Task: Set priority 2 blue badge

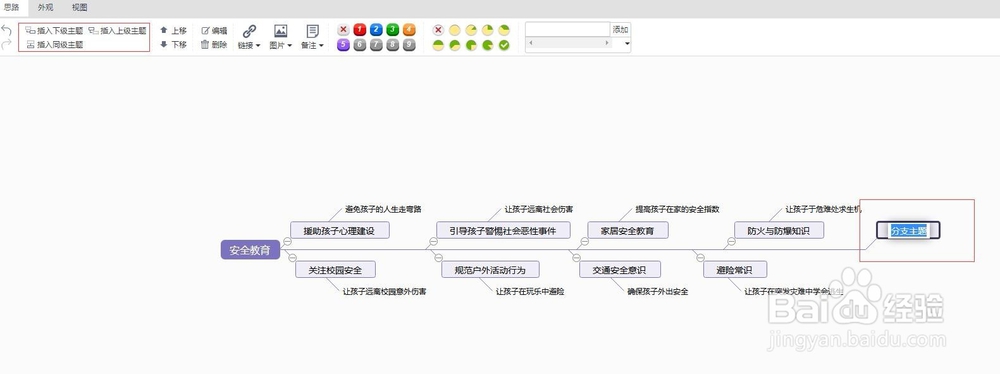Action: point(376,30)
